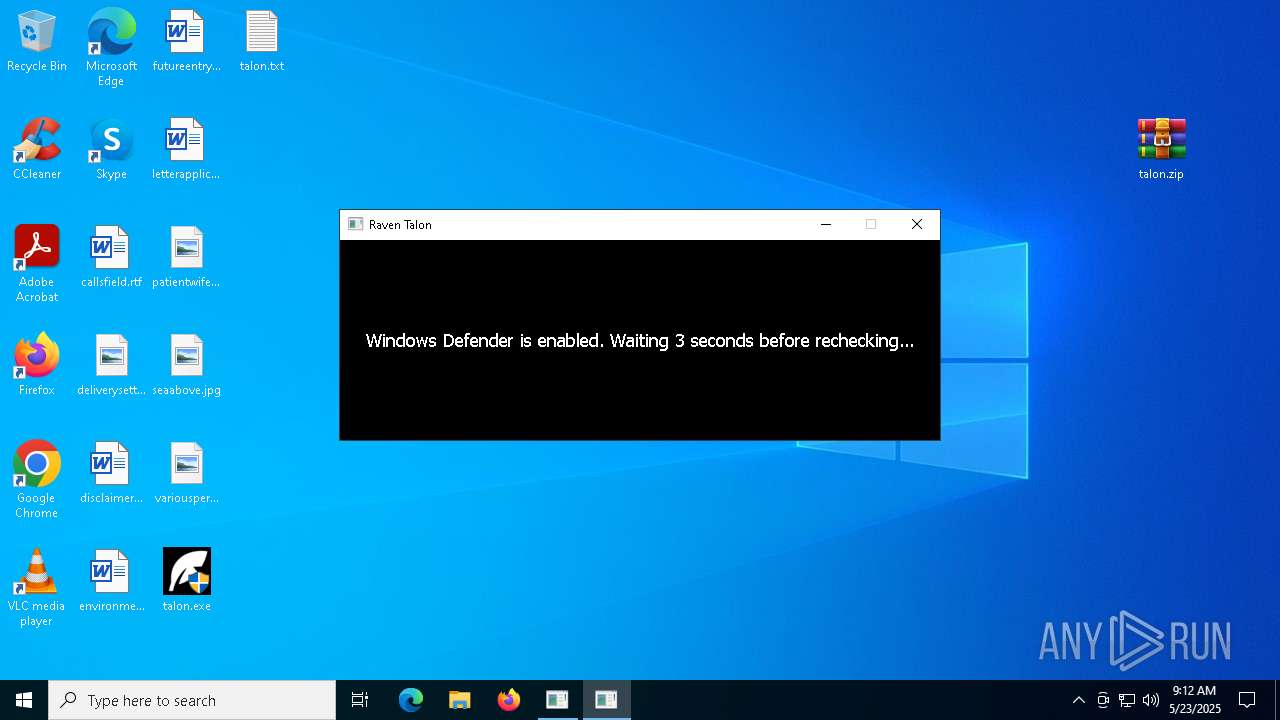Launch Edge from the taskbar
This screenshot has width=1280, height=720.
(x=411, y=700)
